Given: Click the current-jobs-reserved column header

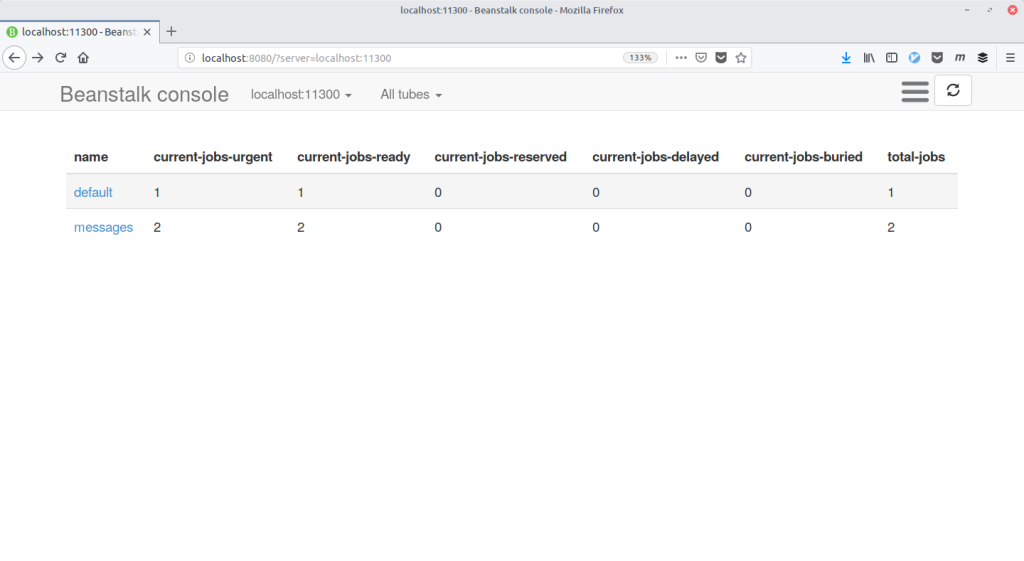Looking at the screenshot, I should (500, 157).
